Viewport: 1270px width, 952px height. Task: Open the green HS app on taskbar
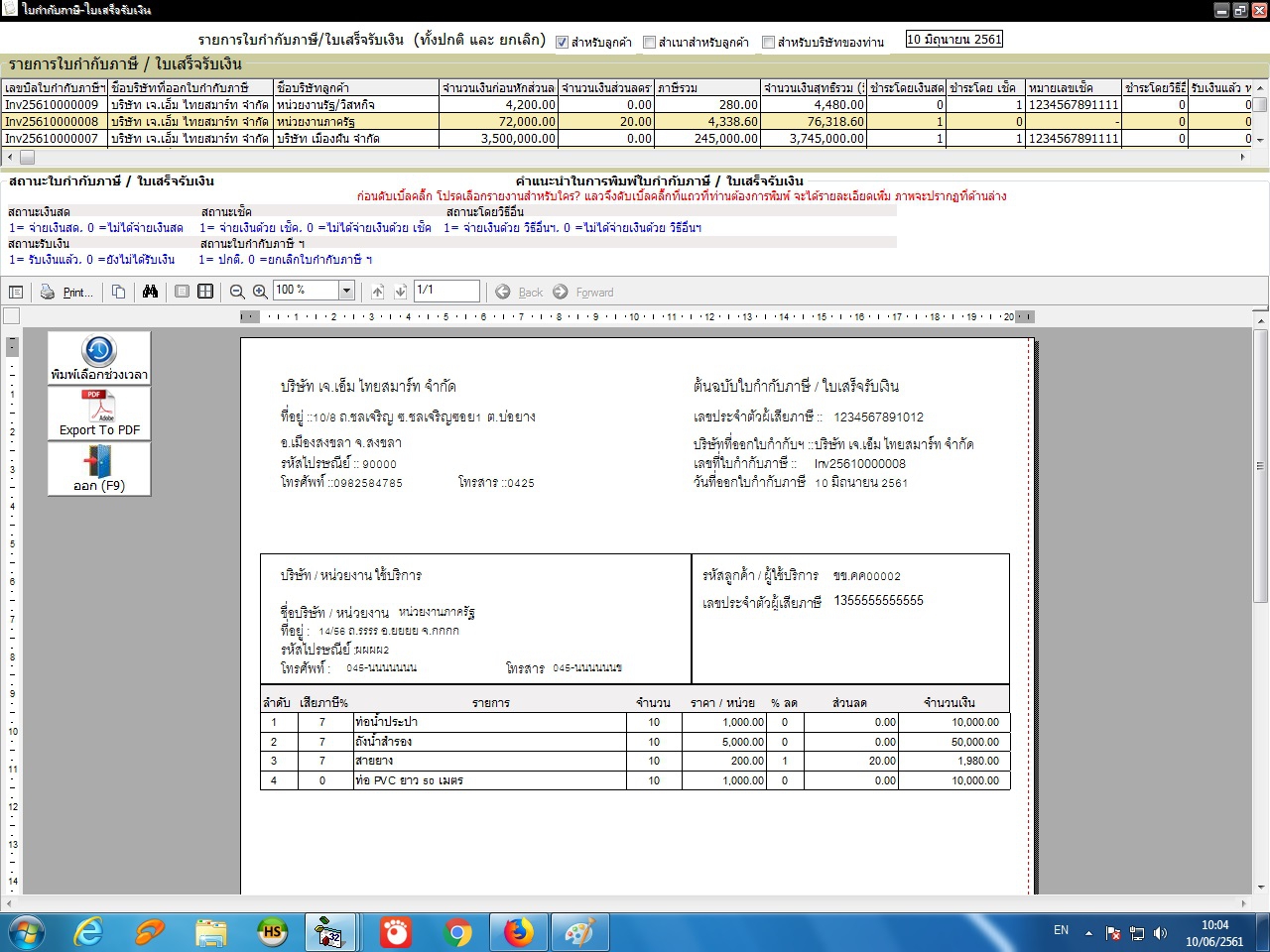click(272, 932)
